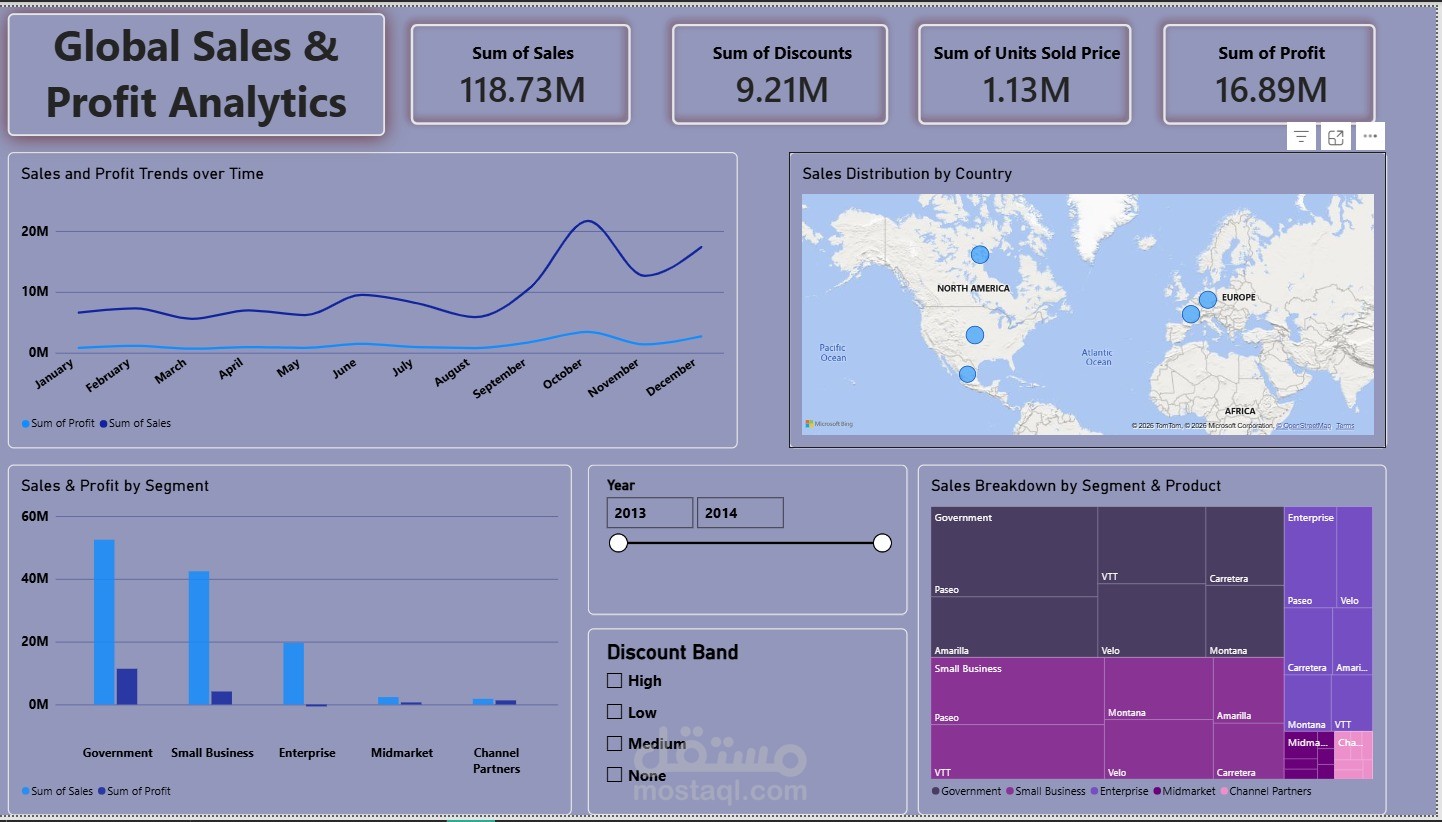Check the Low discount band checkbox

(x=614, y=712)
